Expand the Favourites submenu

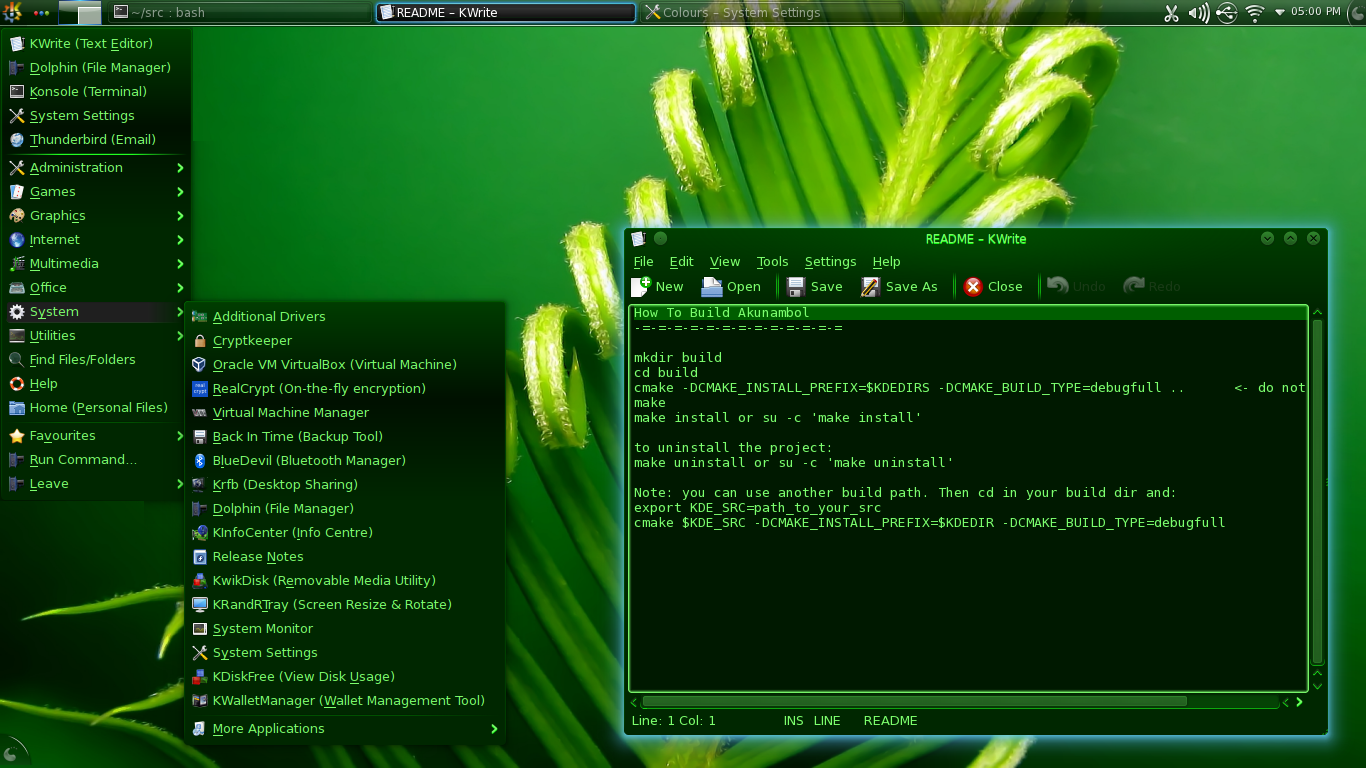pos(97,435)
